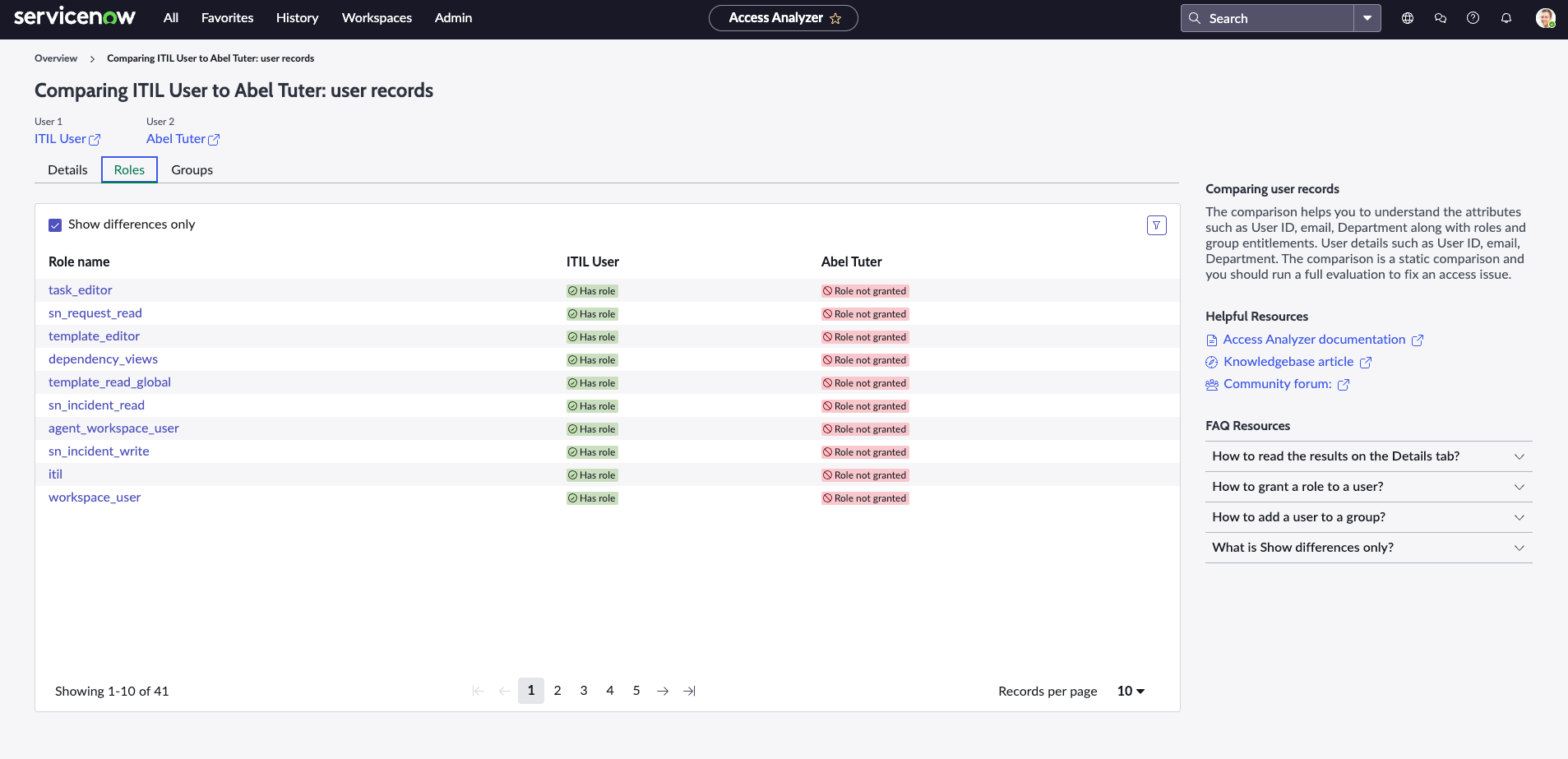This screenshot has height=759, width=1568.
Task: Click Has role badge for task_editor
Action: [592, 291]
